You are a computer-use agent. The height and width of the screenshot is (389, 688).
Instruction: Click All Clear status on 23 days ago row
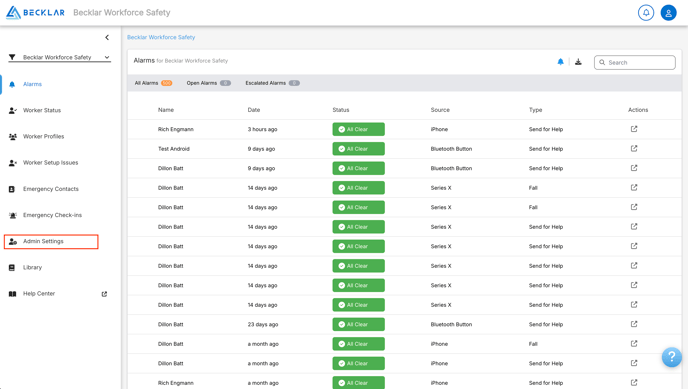point(358,325)
